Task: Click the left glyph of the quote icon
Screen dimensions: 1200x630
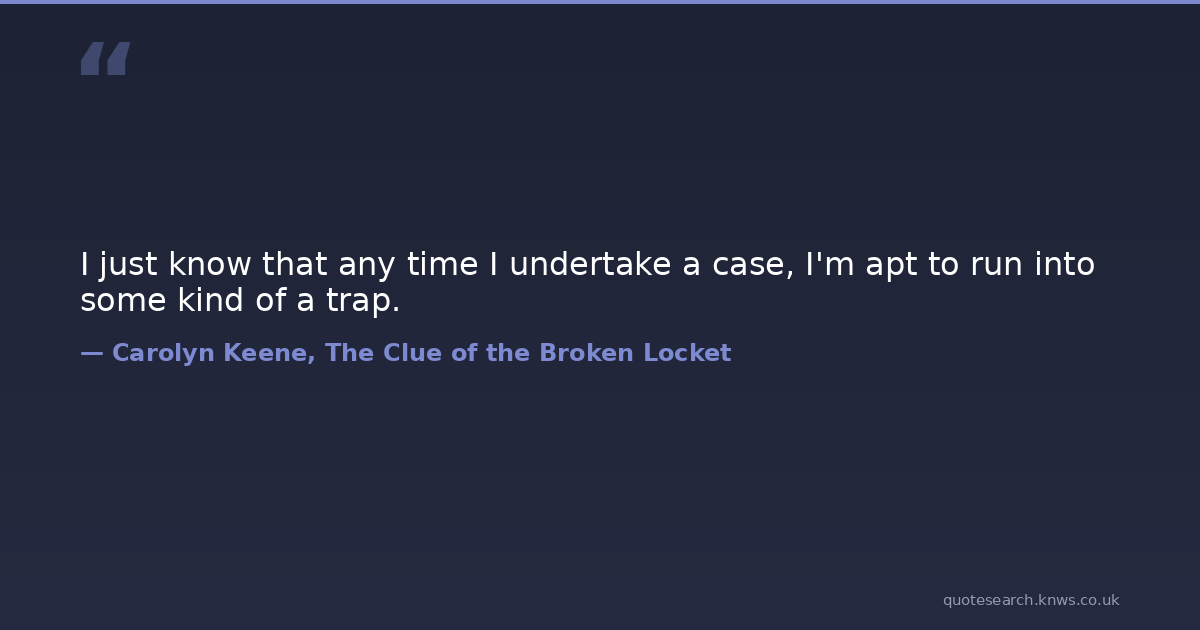Action: point(92,59)
